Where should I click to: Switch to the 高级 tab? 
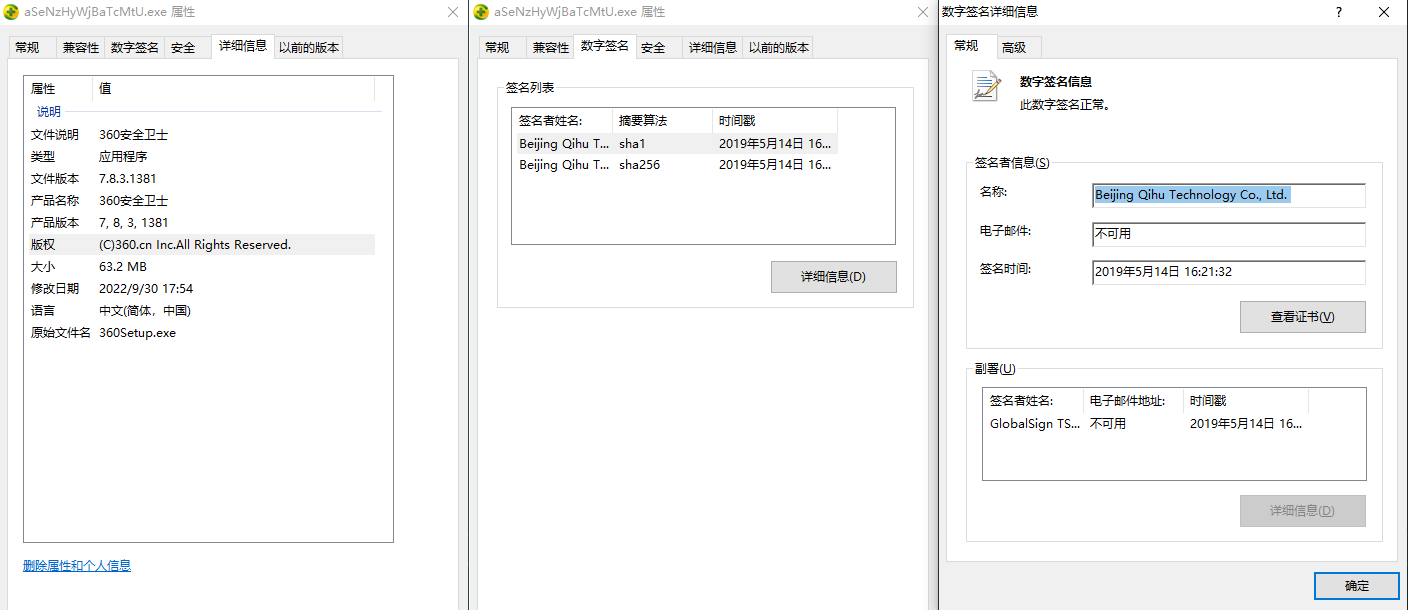coord(1014,47)
